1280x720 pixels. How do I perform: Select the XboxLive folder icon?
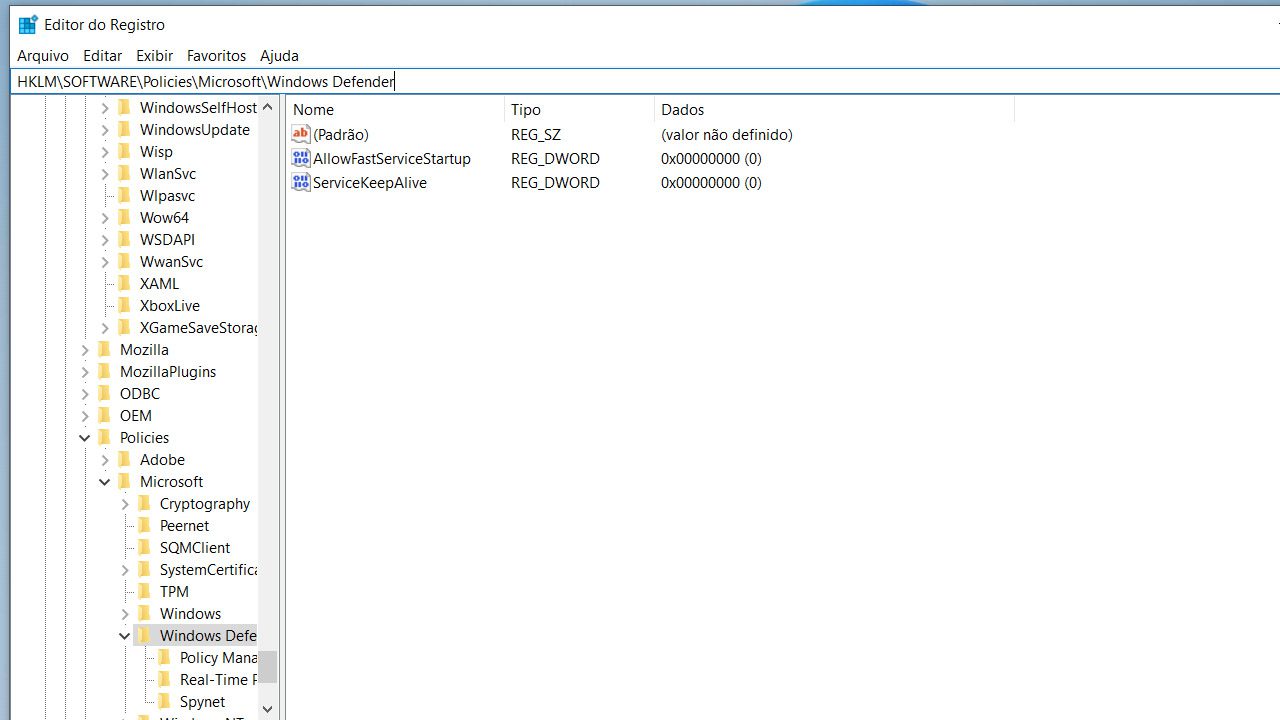coord(124,305)
